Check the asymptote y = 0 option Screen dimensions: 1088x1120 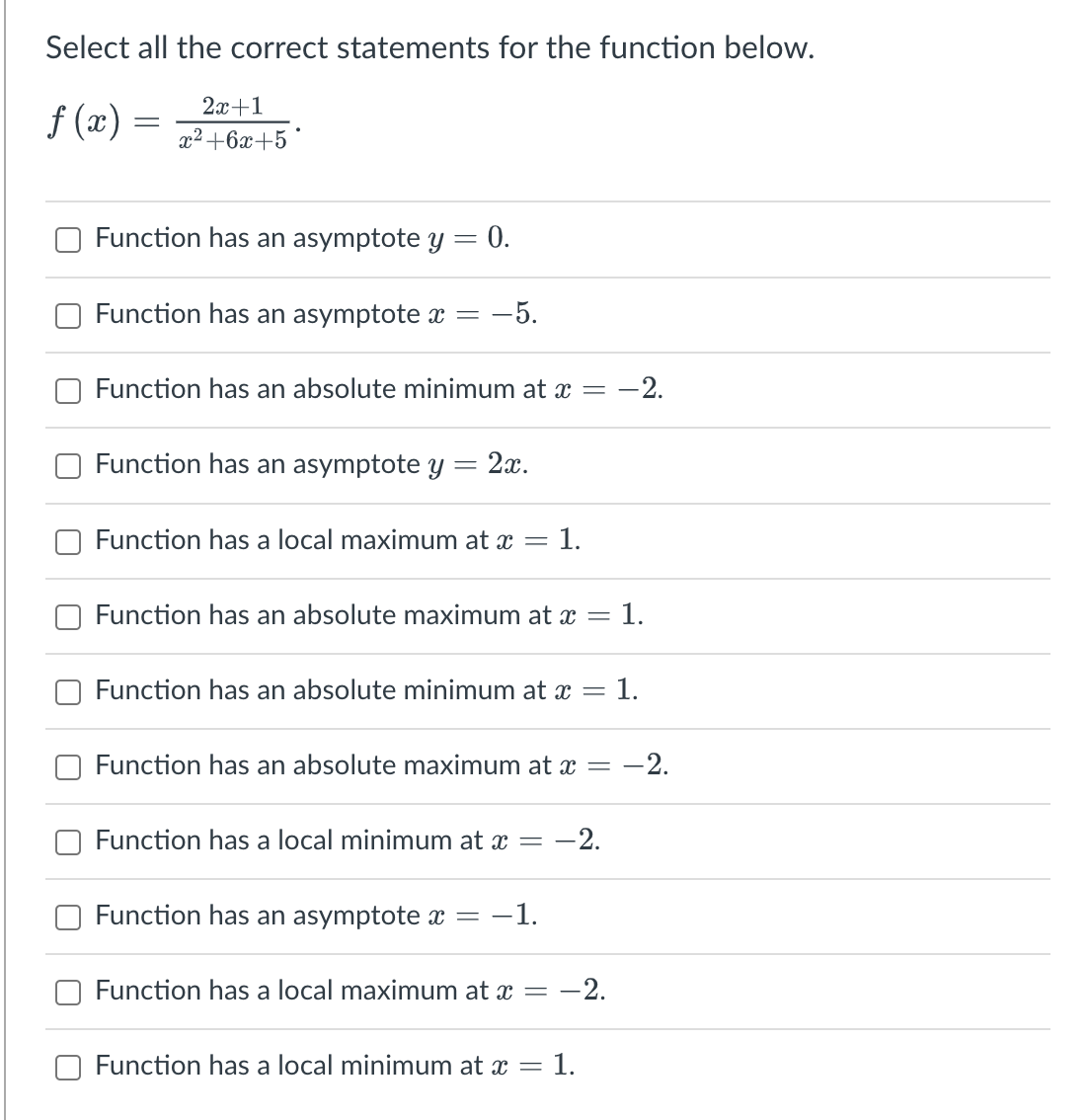pyautogui.click(x=68, y=240)
